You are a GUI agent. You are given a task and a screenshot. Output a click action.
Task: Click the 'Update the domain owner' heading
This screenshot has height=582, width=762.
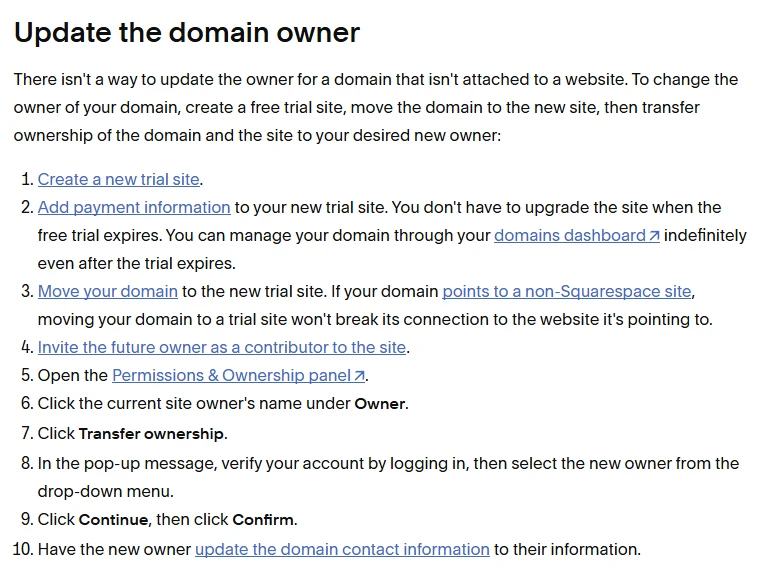click(x=187, y=33)
